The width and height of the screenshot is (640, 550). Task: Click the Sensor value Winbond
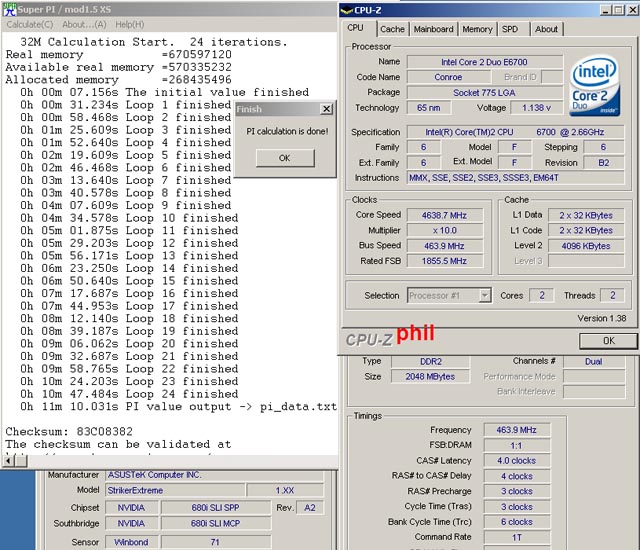pyautogui.click(x=131, y=542)
